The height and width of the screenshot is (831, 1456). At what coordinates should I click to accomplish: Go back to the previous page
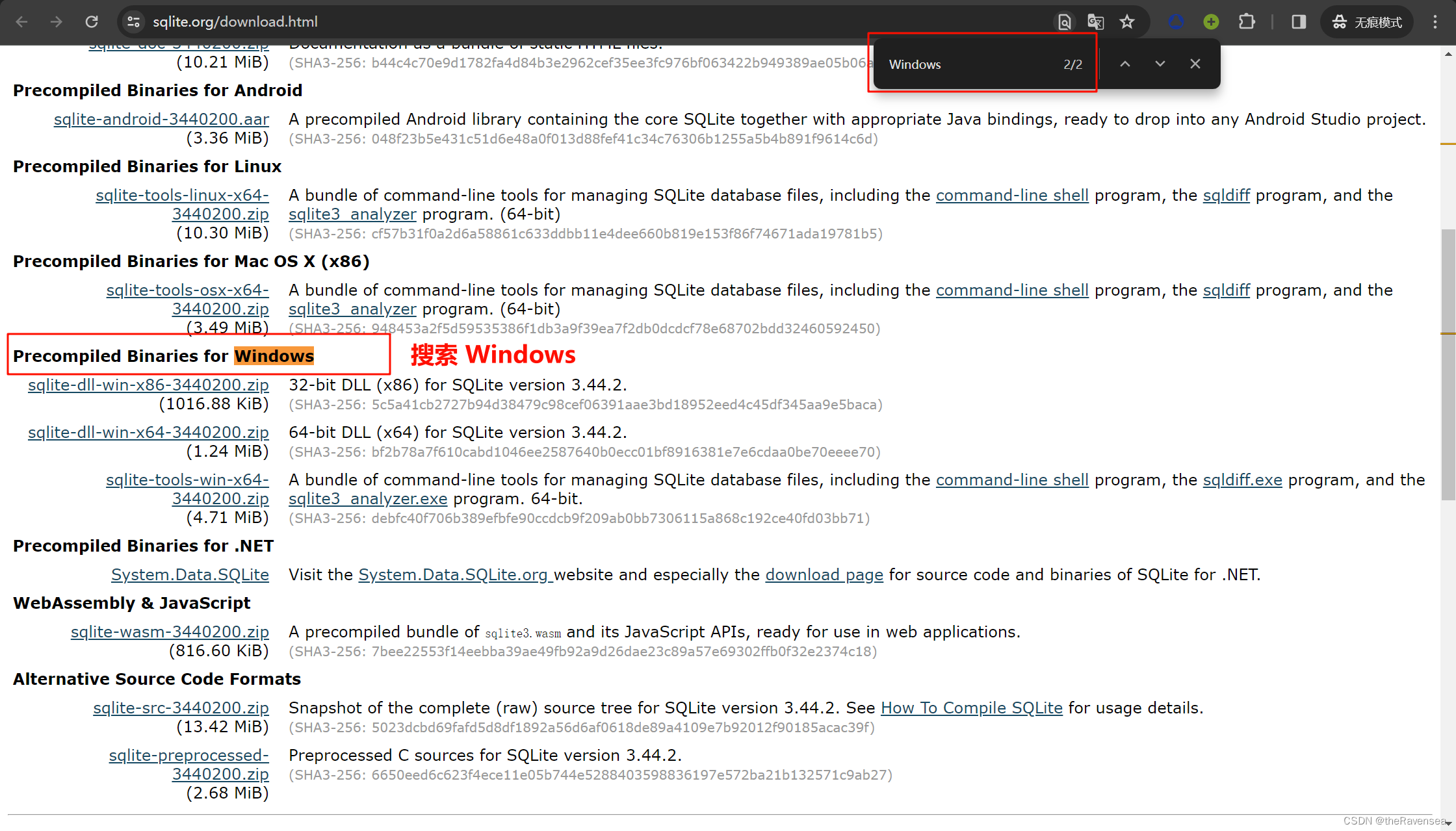pyautogui.click(x=21, y=21)
